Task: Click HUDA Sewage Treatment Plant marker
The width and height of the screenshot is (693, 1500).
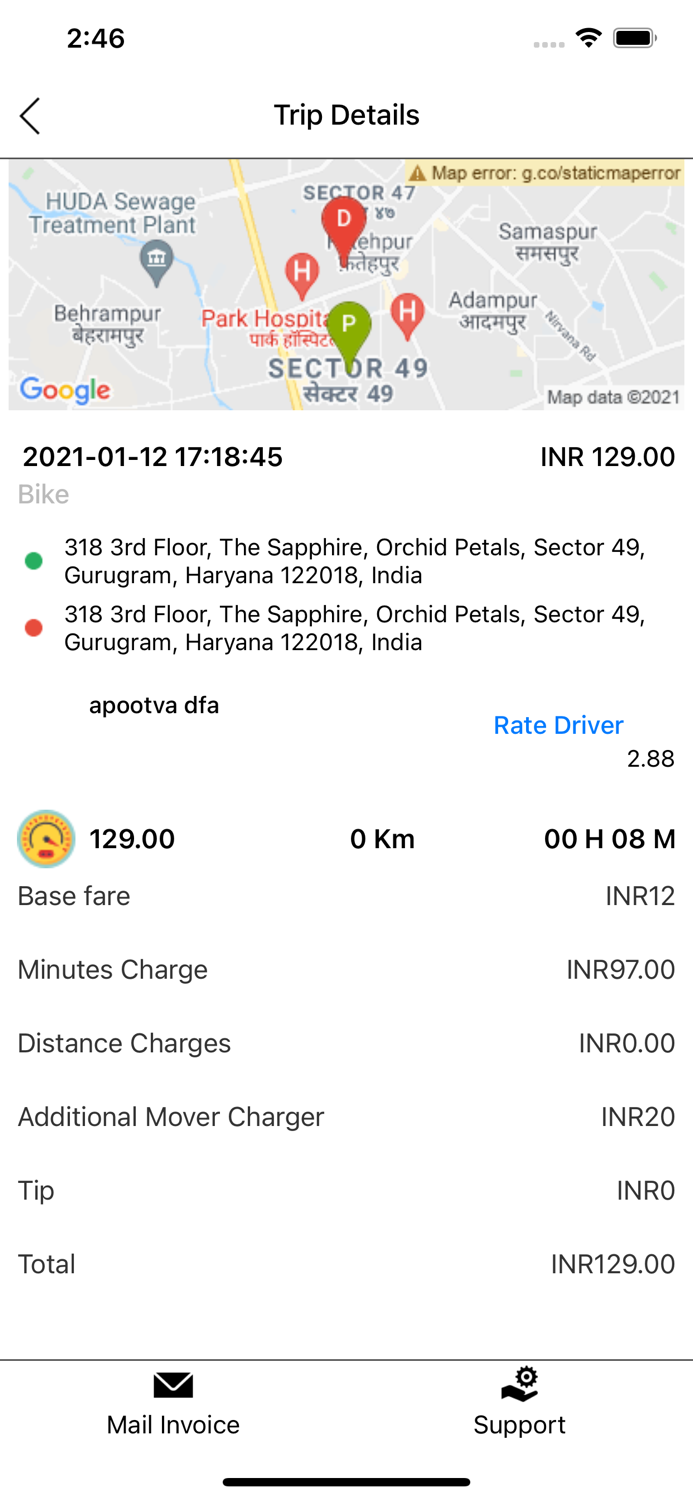Action: [156, 261]
